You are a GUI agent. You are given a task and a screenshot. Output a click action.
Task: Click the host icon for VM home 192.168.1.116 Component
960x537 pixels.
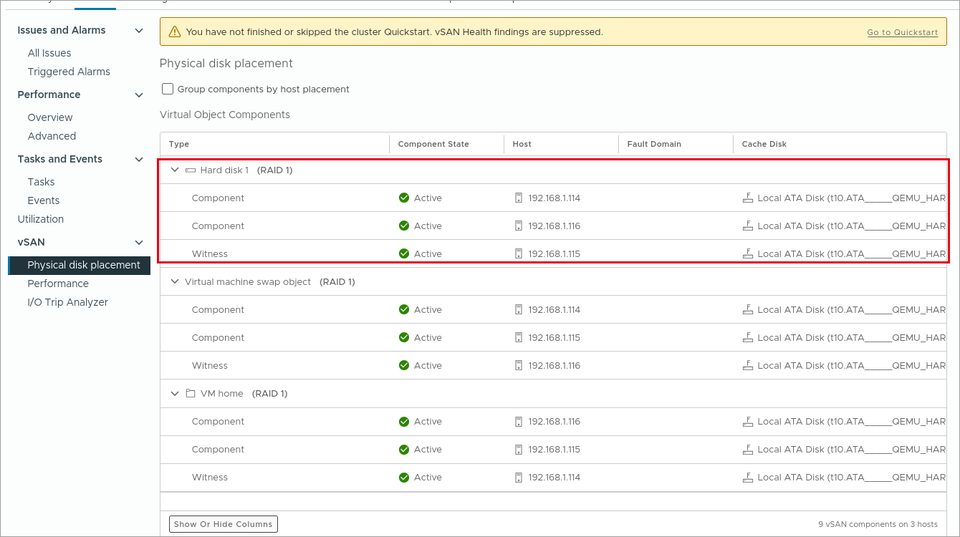[519, 421]
